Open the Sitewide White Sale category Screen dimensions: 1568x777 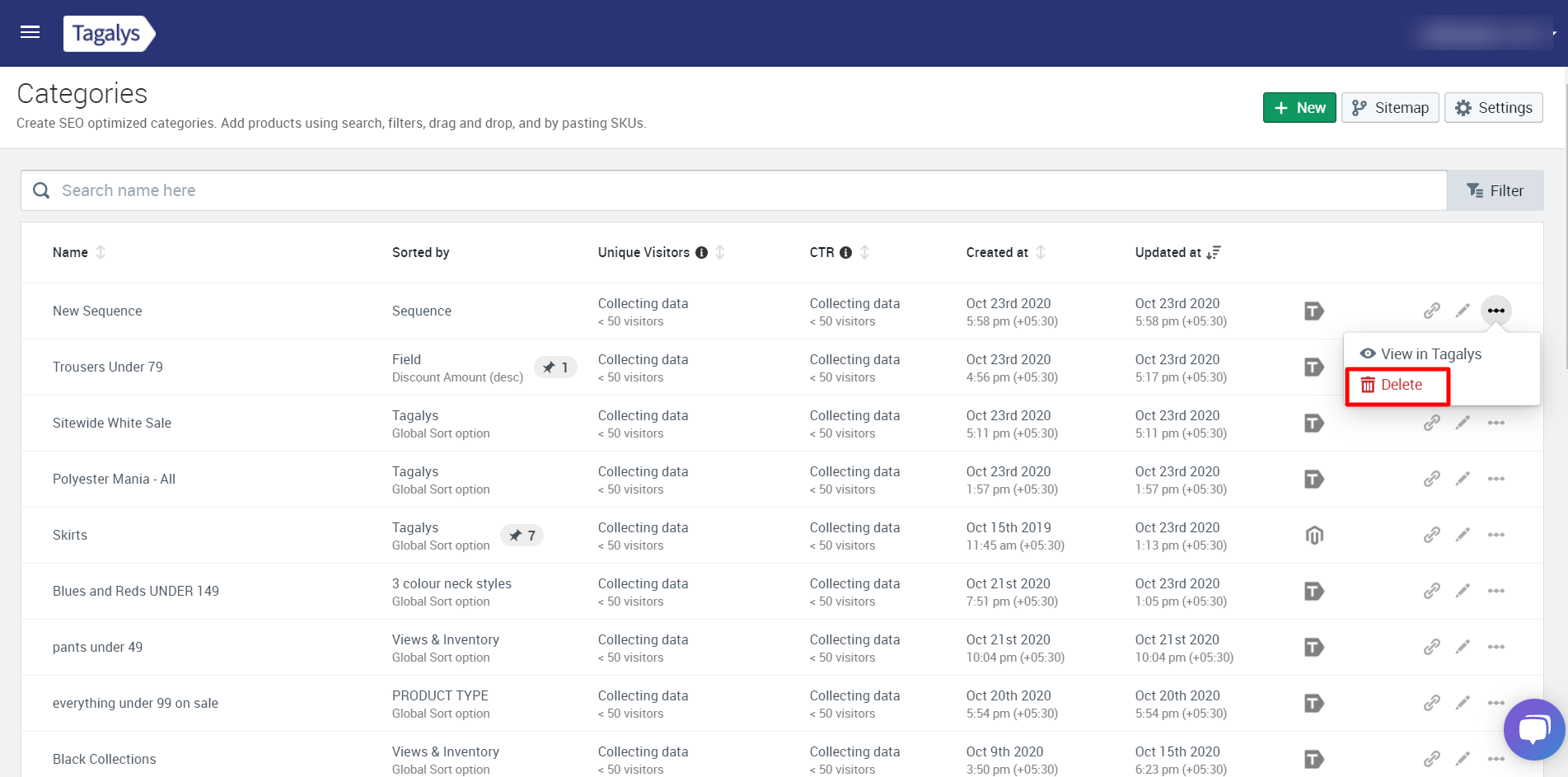tap(112, 423)
